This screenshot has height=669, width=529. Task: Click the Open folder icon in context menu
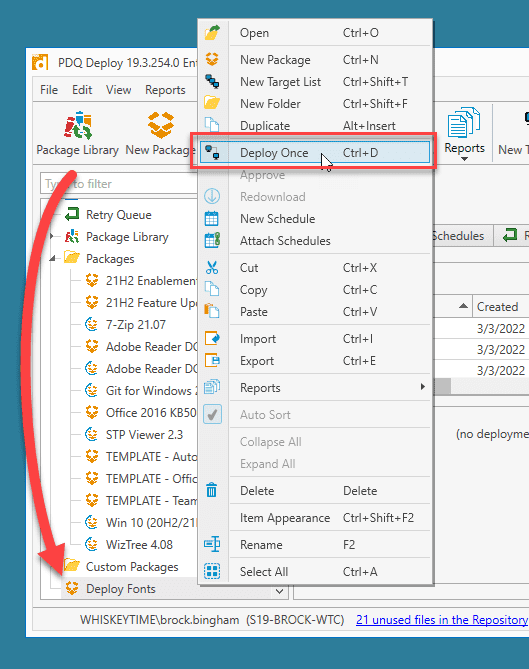212,33
